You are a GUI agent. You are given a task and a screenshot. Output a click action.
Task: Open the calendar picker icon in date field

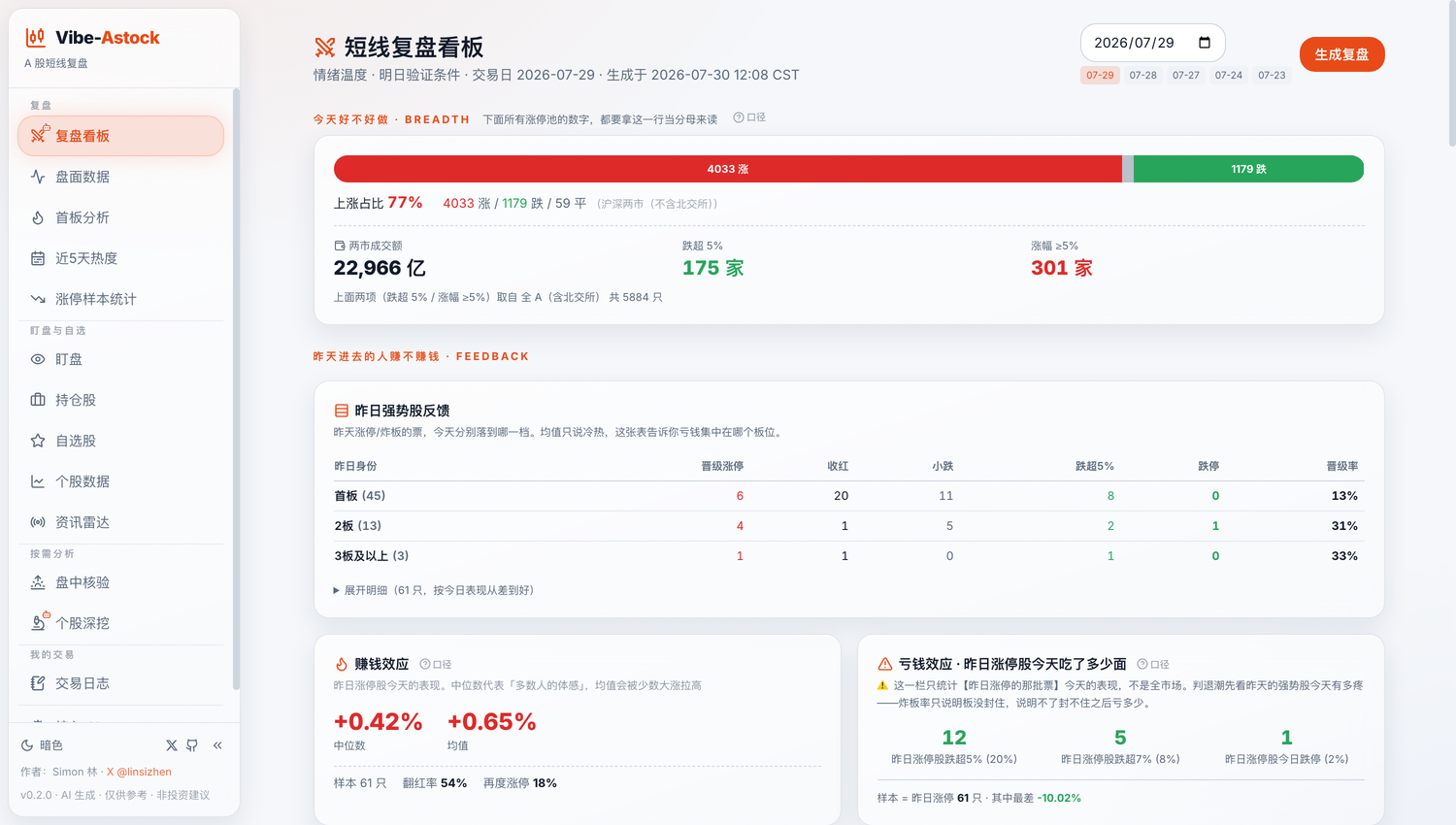pyautogui.click(x=1205, y=43)
